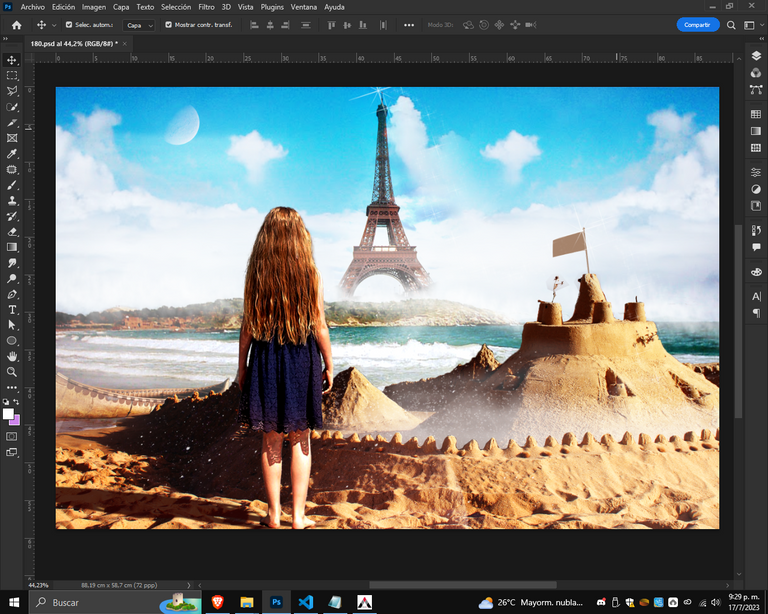Open the Paragraph panel icon

point(756,313)
